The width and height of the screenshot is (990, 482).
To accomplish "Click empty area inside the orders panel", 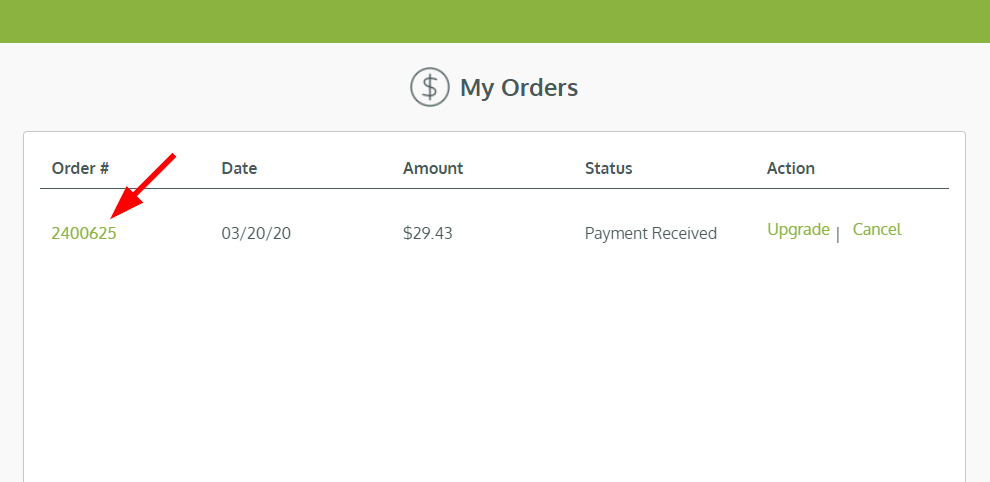I will tap(495, 370).
